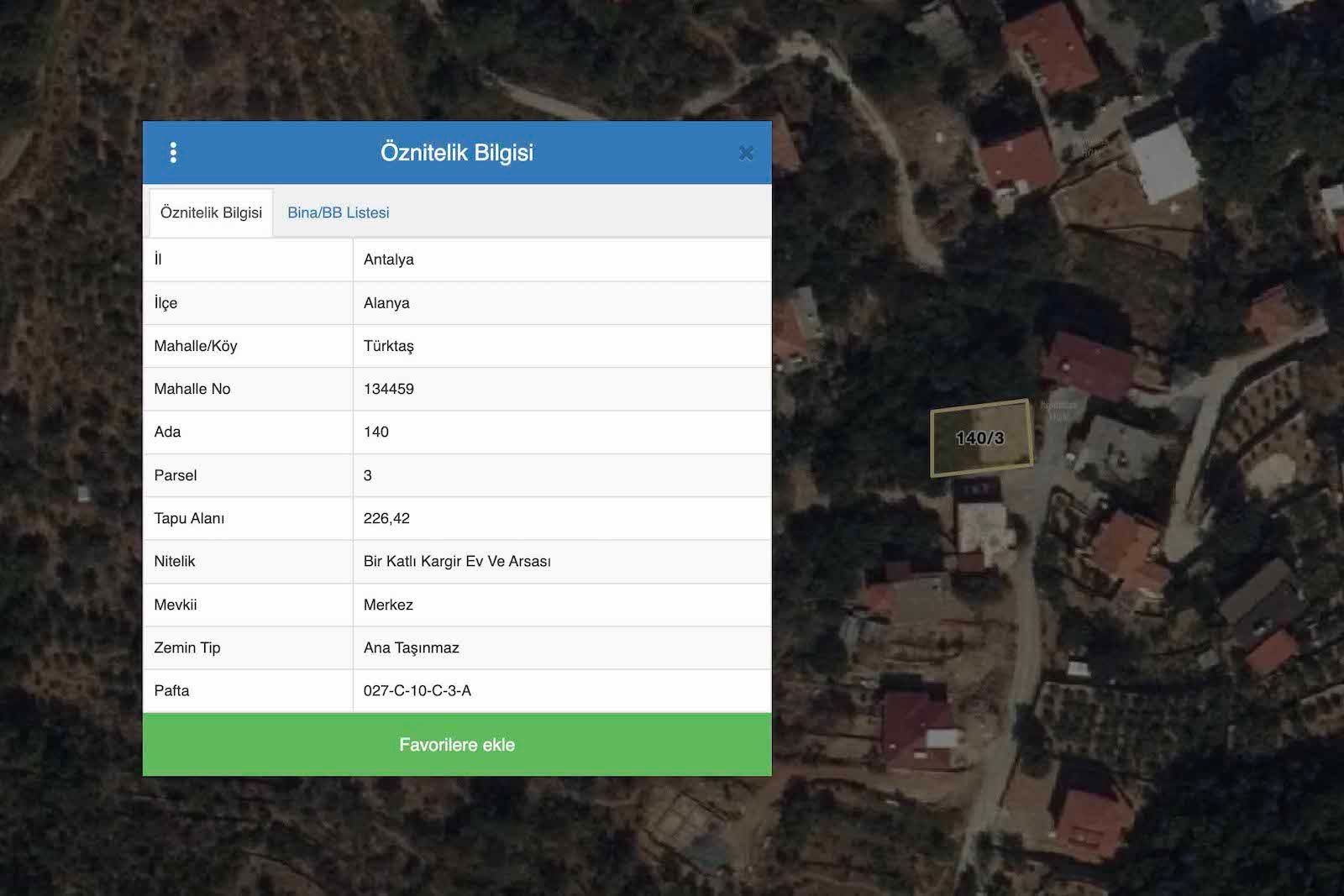This screenshot has width=1344, height=896.
Task: Click the Pafta code 027-C-10-C-3-A
Action: 417,690
